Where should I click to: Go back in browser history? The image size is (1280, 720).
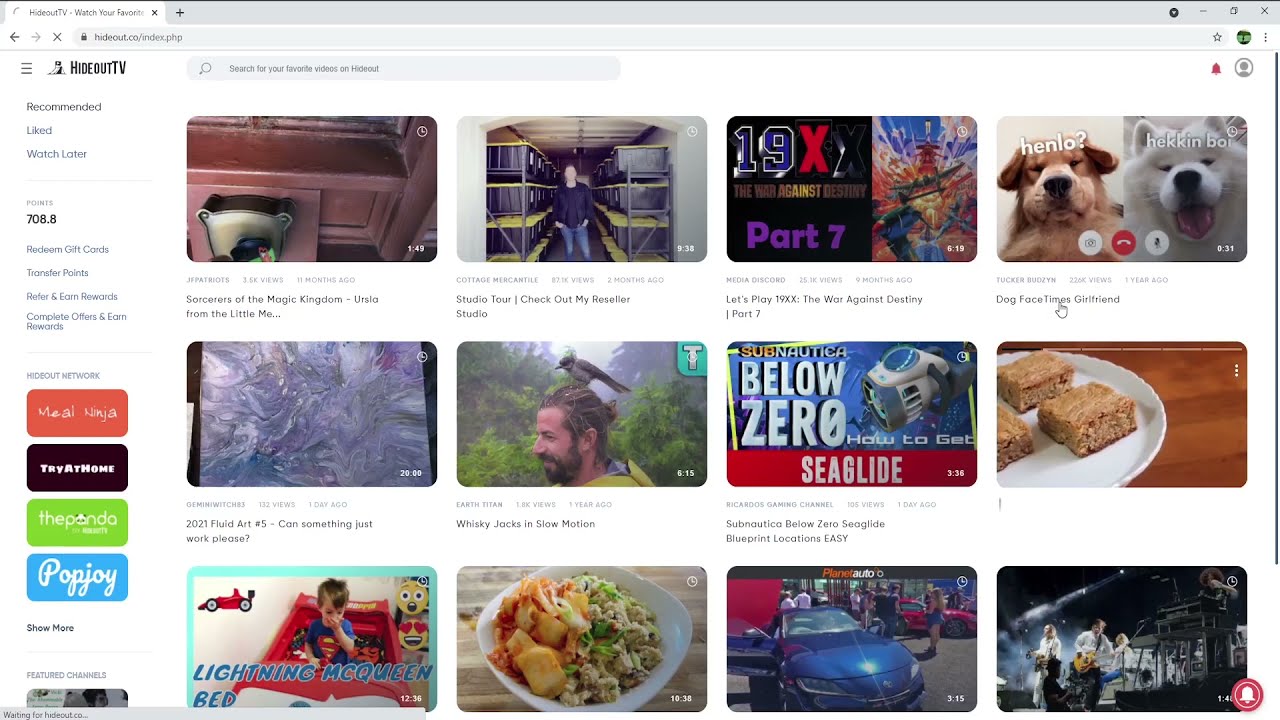14,37
